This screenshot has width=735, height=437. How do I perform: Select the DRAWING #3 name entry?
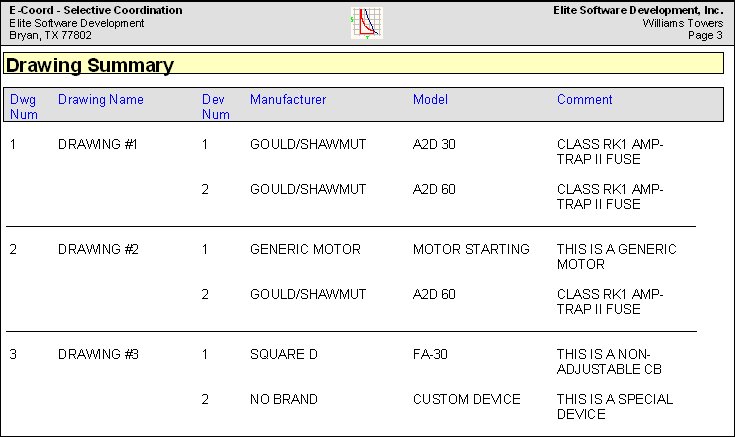(x=98, y=354)
